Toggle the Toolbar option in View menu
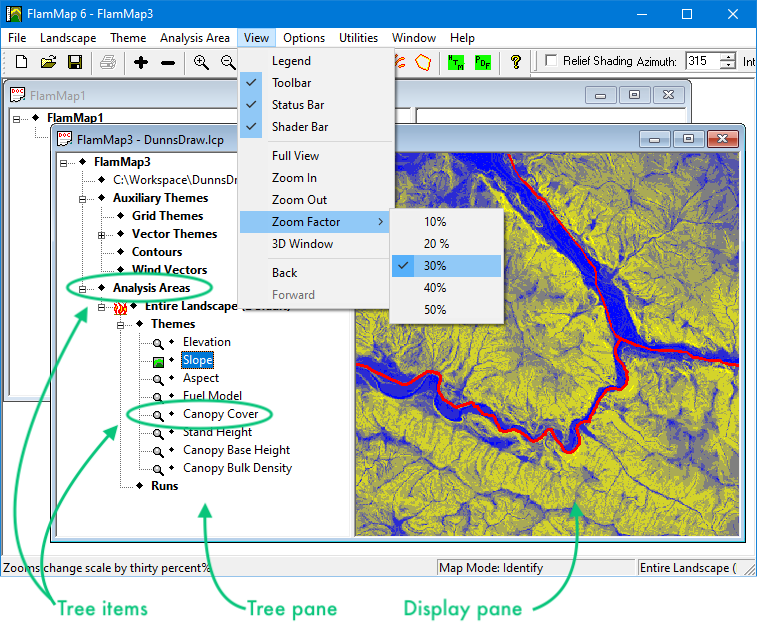This screenshot has width=757, height=641. coord(314,83)
